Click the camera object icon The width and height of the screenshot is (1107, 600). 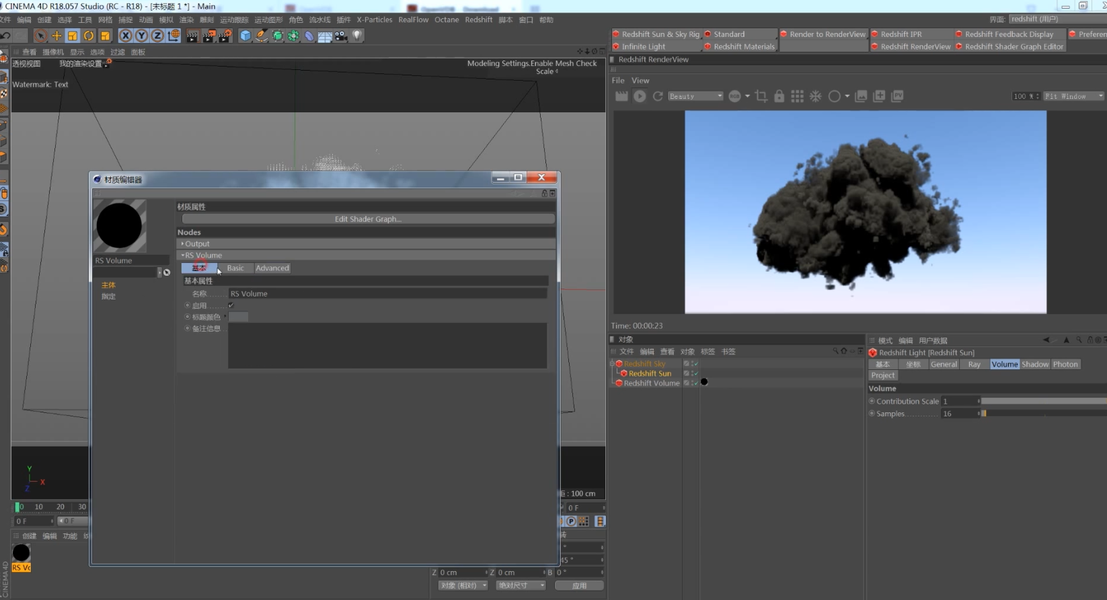click(x=342, y=35)
